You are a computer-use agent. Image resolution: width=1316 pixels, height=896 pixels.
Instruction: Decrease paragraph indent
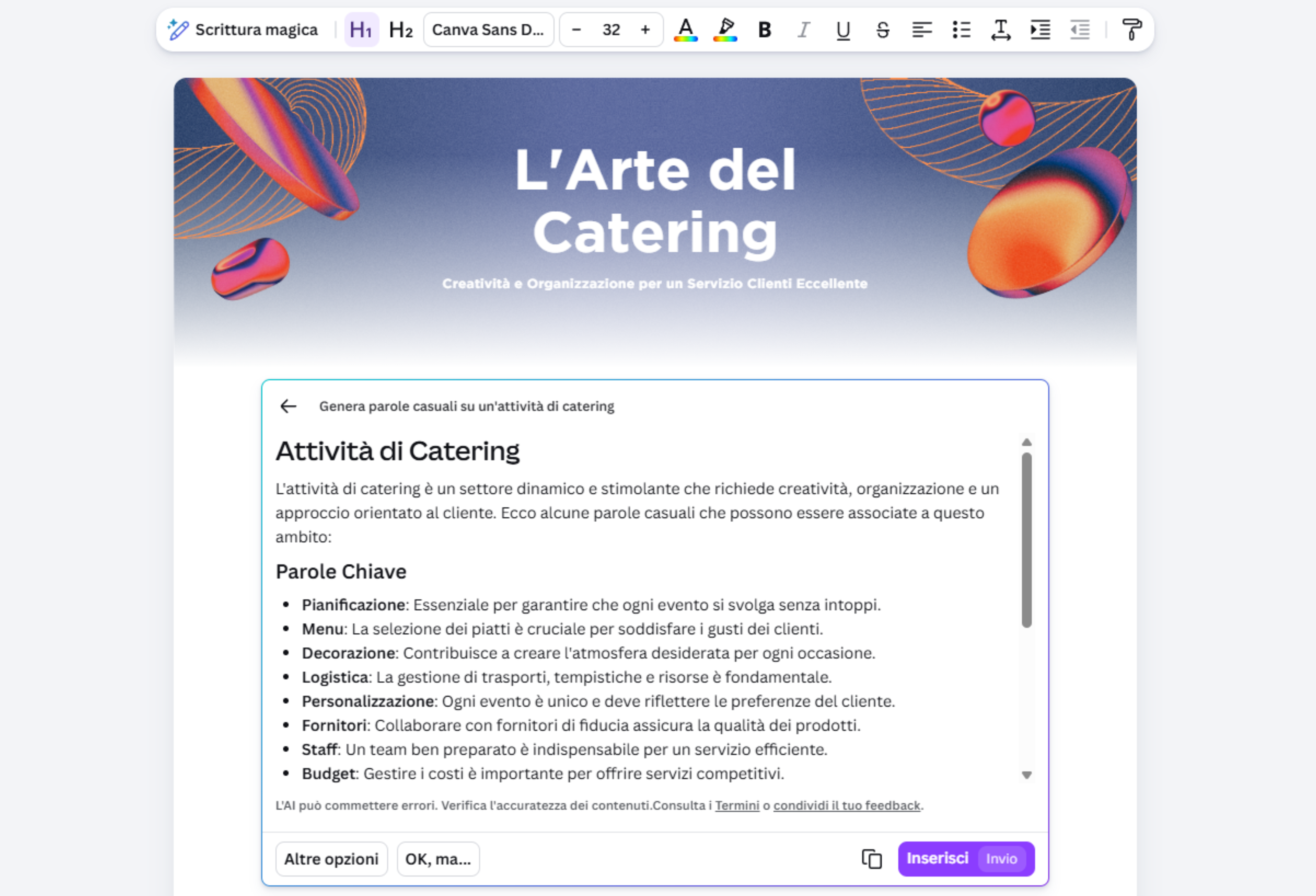pos(1080,30)
